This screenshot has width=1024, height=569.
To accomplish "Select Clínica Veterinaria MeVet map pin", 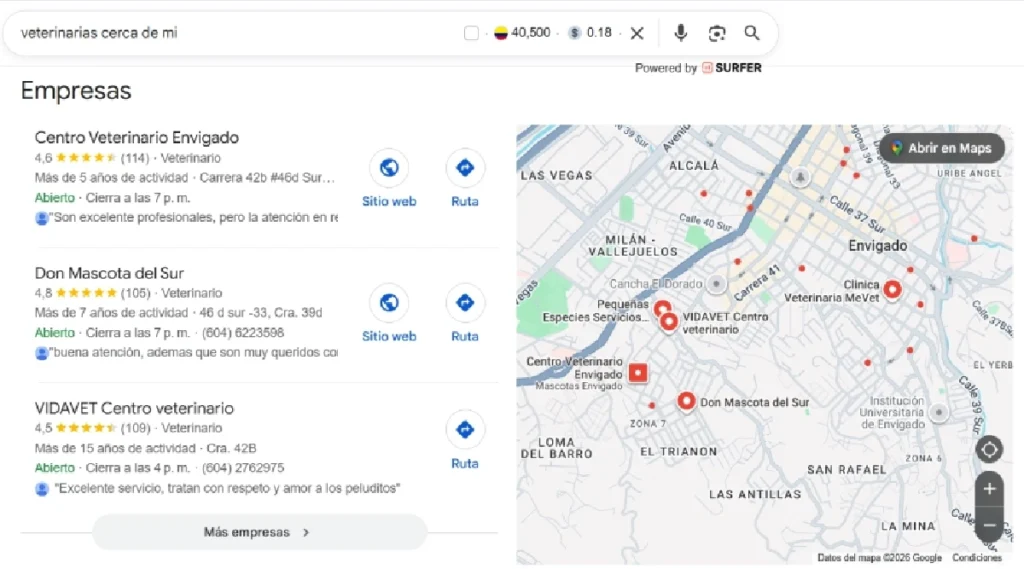I will 892,289.
